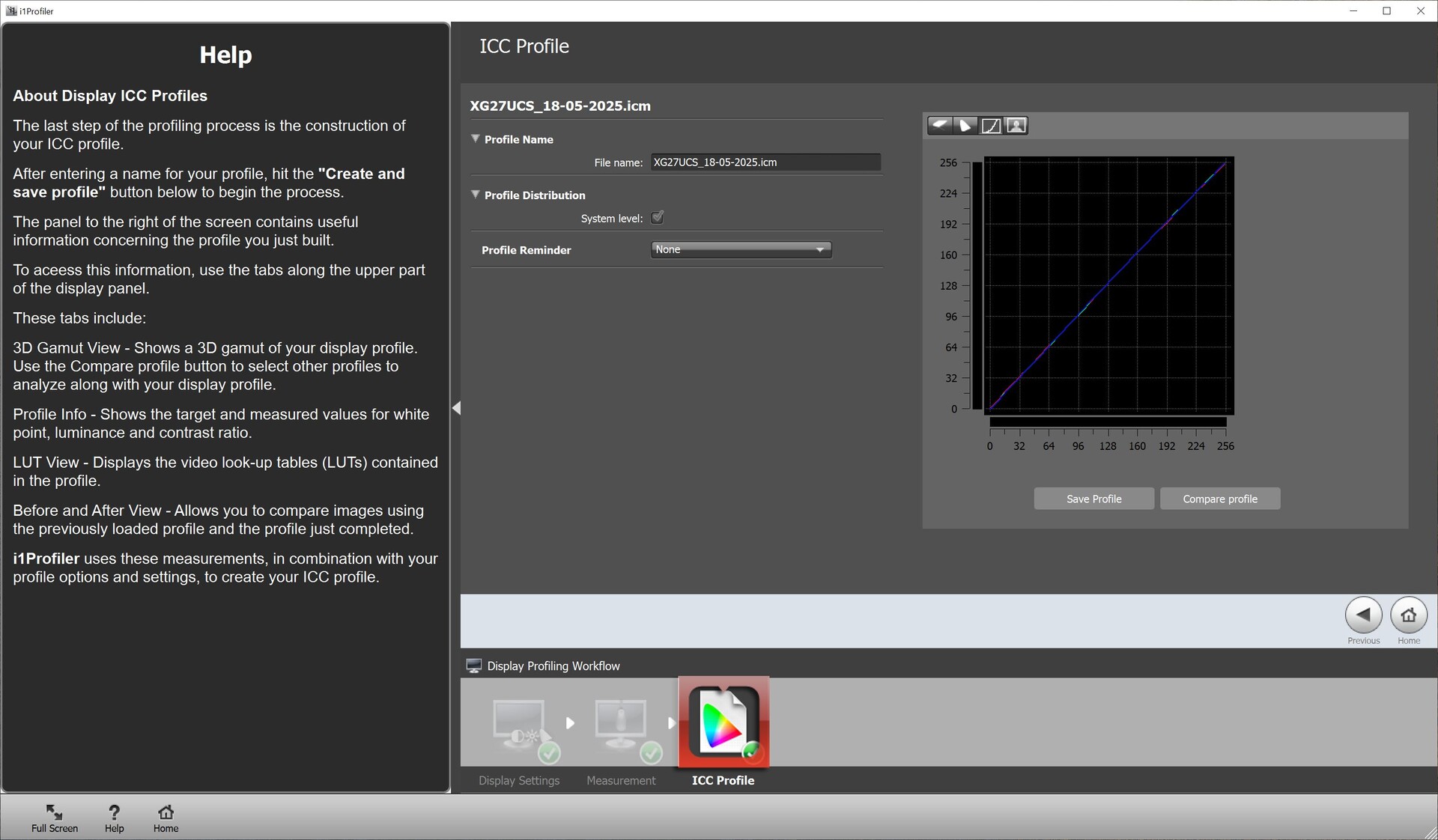This screenshot has height=840, width=1438.
Task: Click the ICC Profile page title
Action: (524, 46)
